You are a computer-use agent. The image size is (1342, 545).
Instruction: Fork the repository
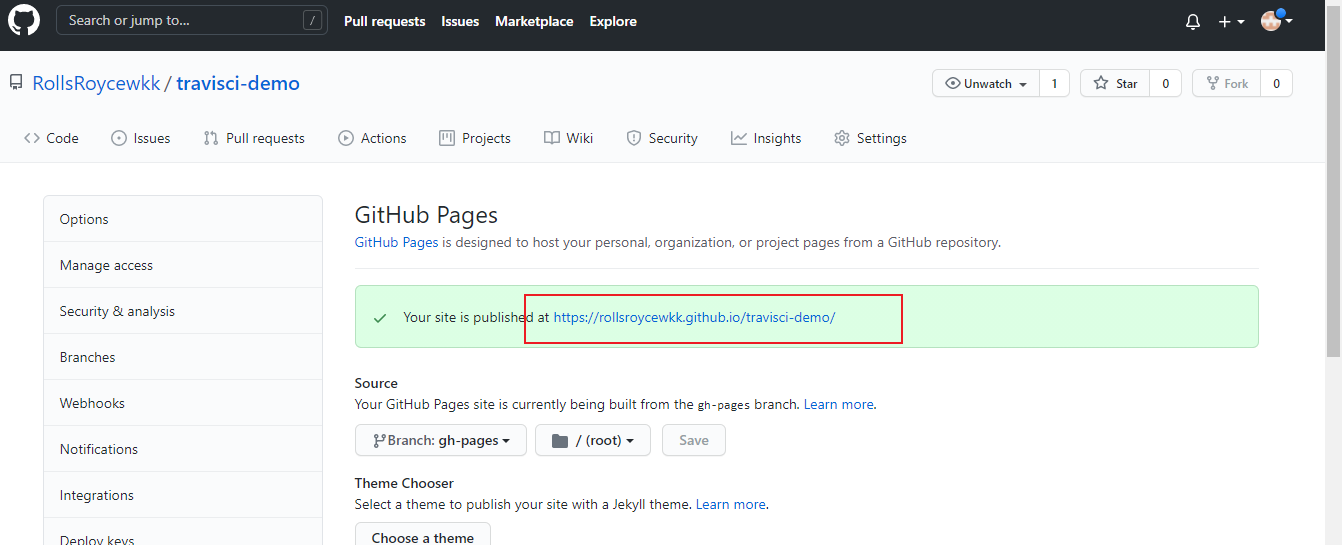pos(1226,84)
